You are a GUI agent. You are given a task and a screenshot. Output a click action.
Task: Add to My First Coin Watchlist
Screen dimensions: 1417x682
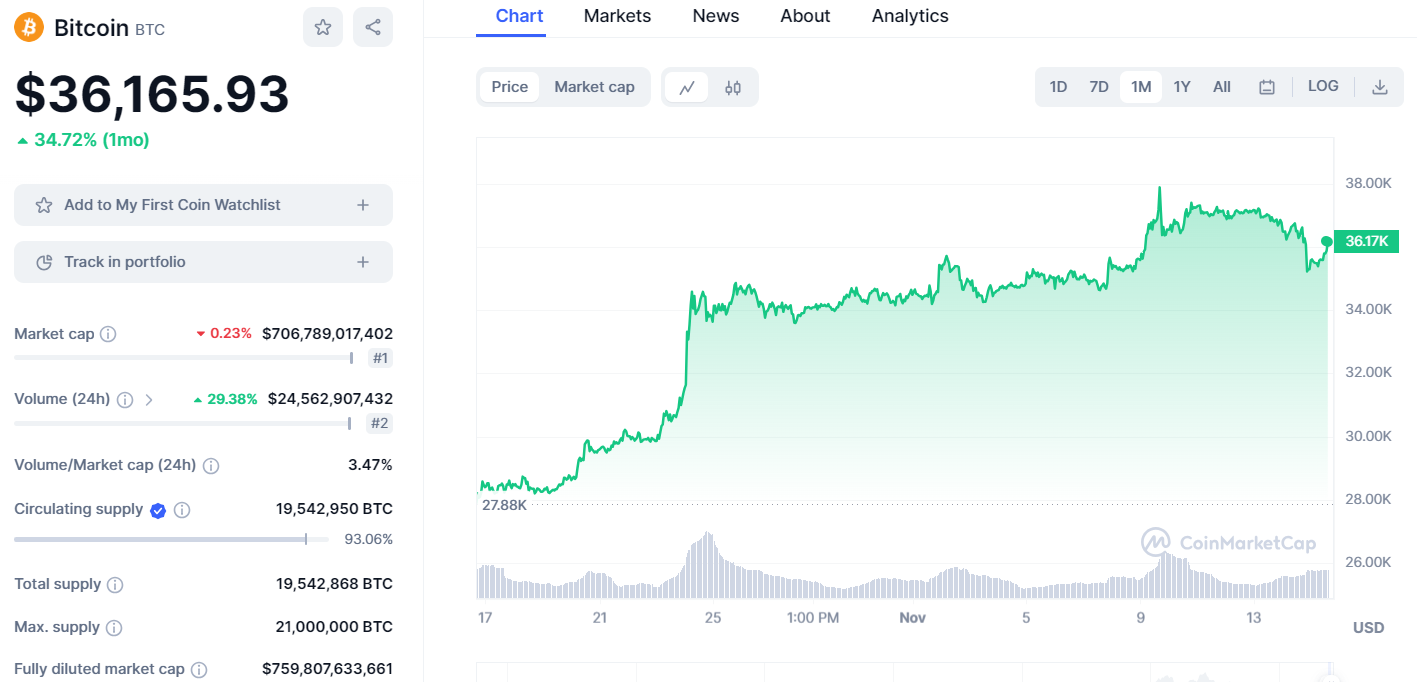[x=203, y=205]
